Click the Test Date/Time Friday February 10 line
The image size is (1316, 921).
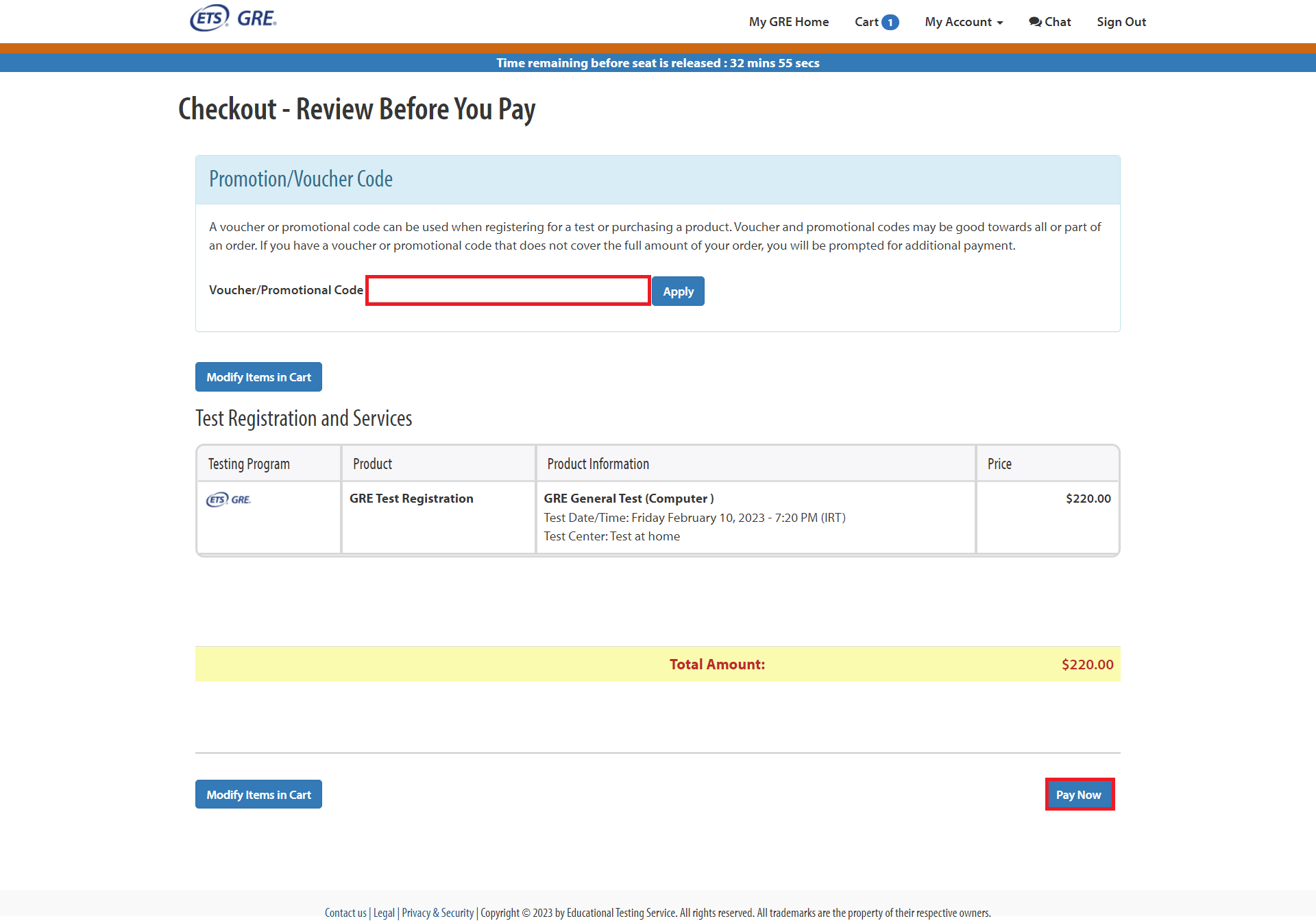pos(694,518)
